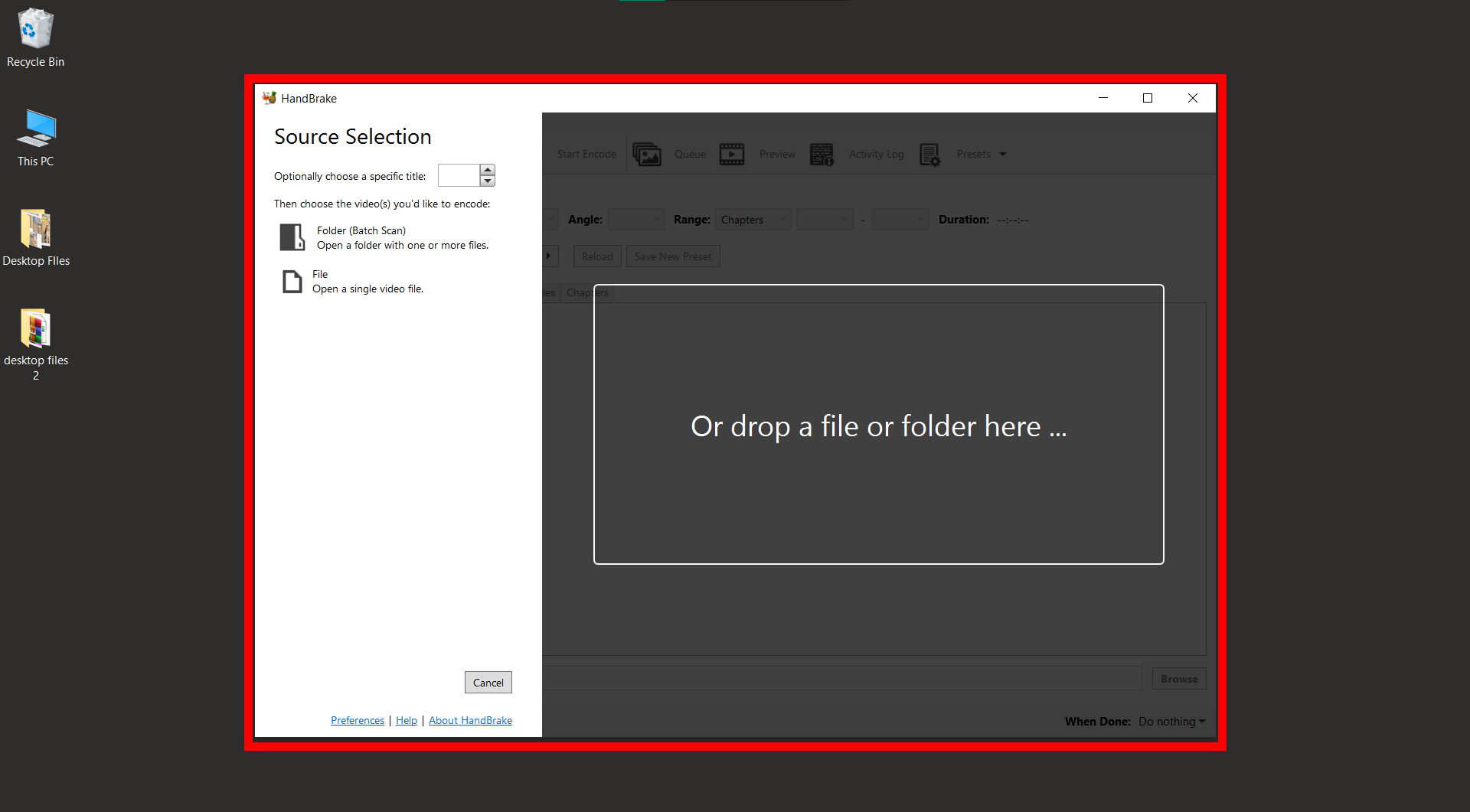Switch to the Chapters tab
The height and width of the screenshot is (812, 1470).
[x=586, y=292]
